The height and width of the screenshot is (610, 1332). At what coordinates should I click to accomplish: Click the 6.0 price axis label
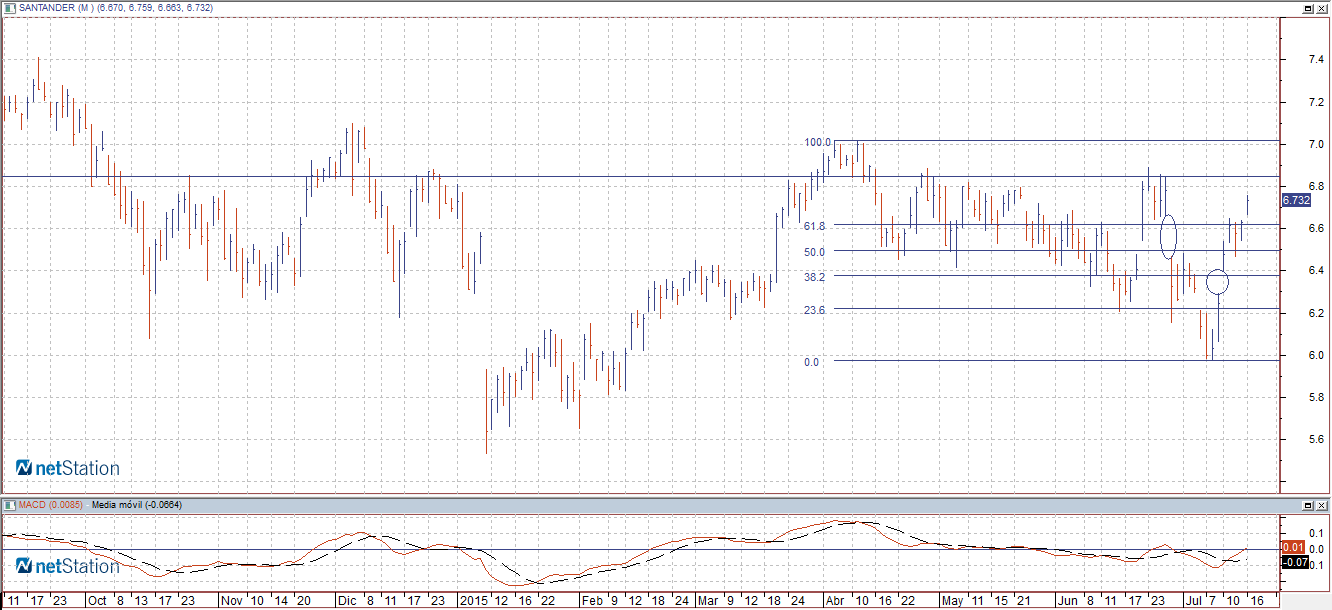(1317, 355)
